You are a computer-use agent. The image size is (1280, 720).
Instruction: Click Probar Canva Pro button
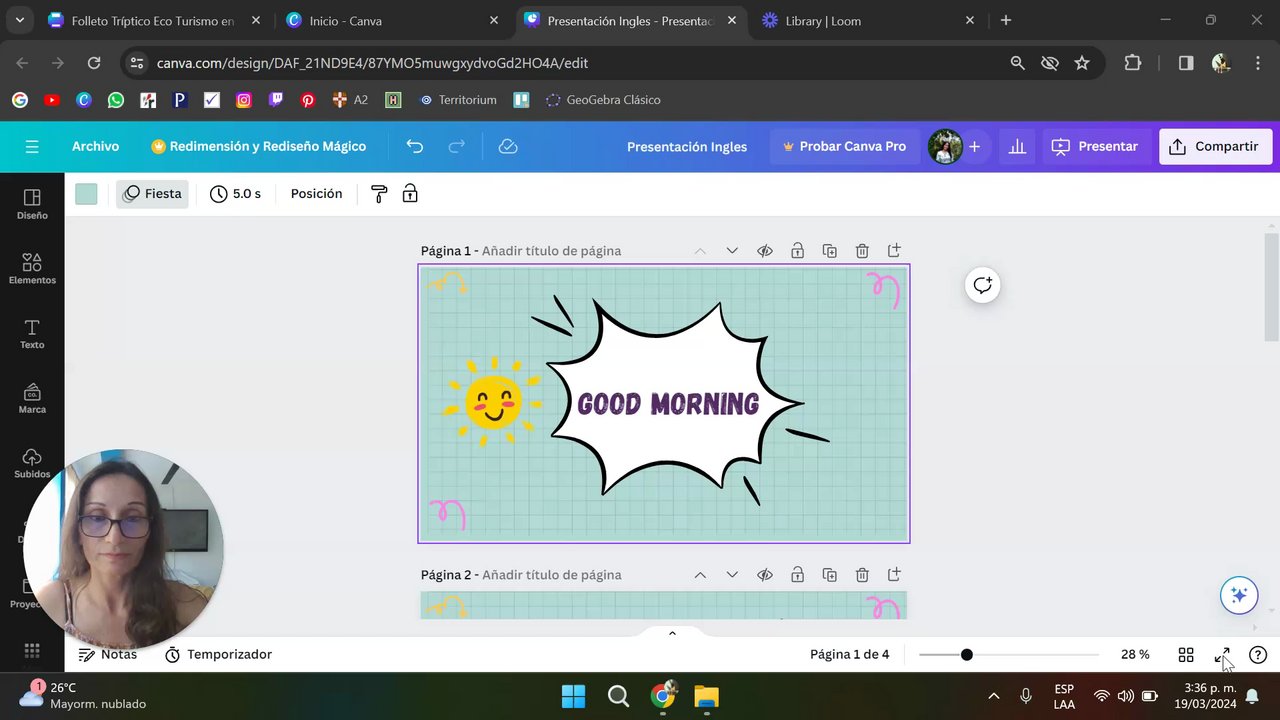[x=844, y=147]
